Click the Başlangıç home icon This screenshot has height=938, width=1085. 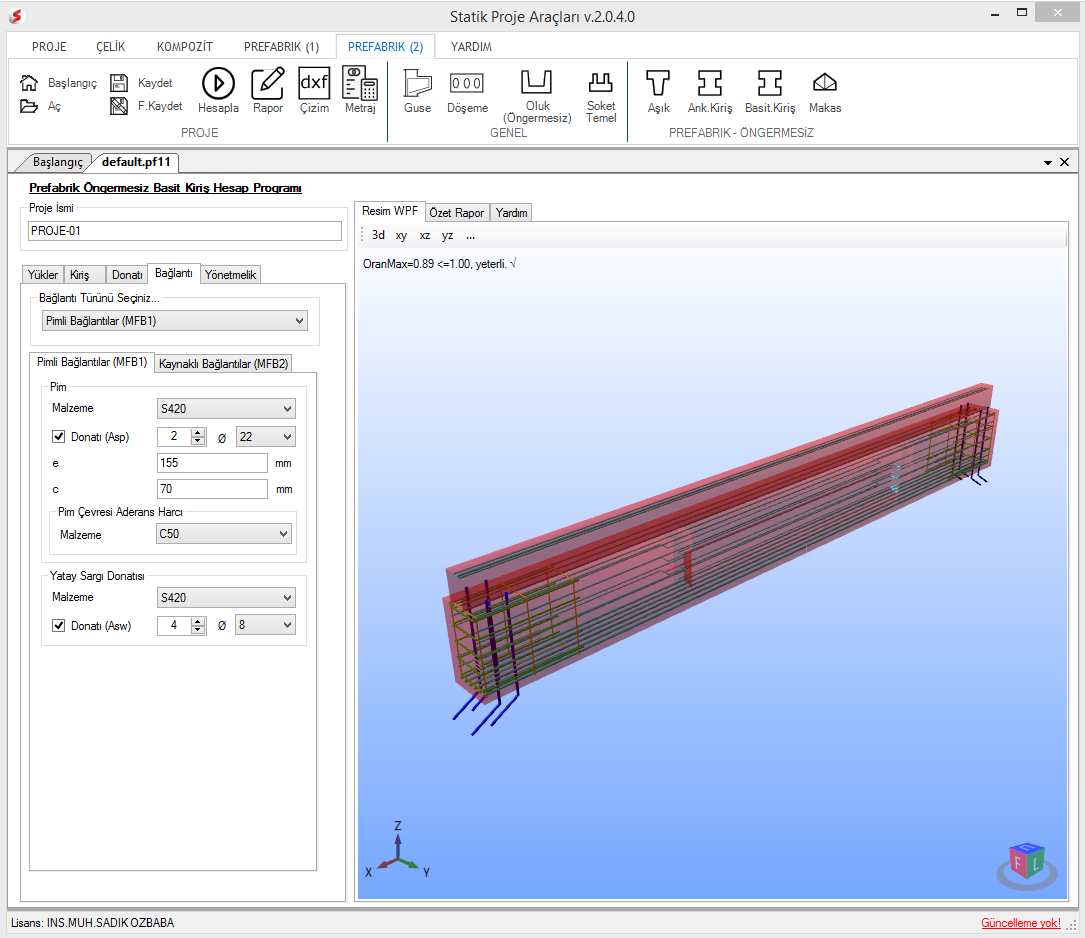[28, 83]
